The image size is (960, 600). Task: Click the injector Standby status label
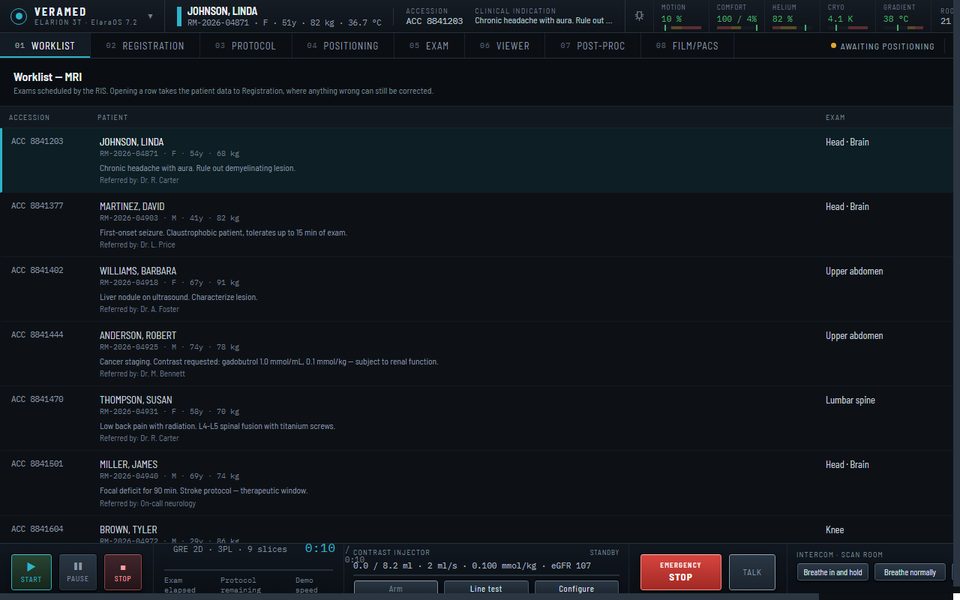point(604,552)
